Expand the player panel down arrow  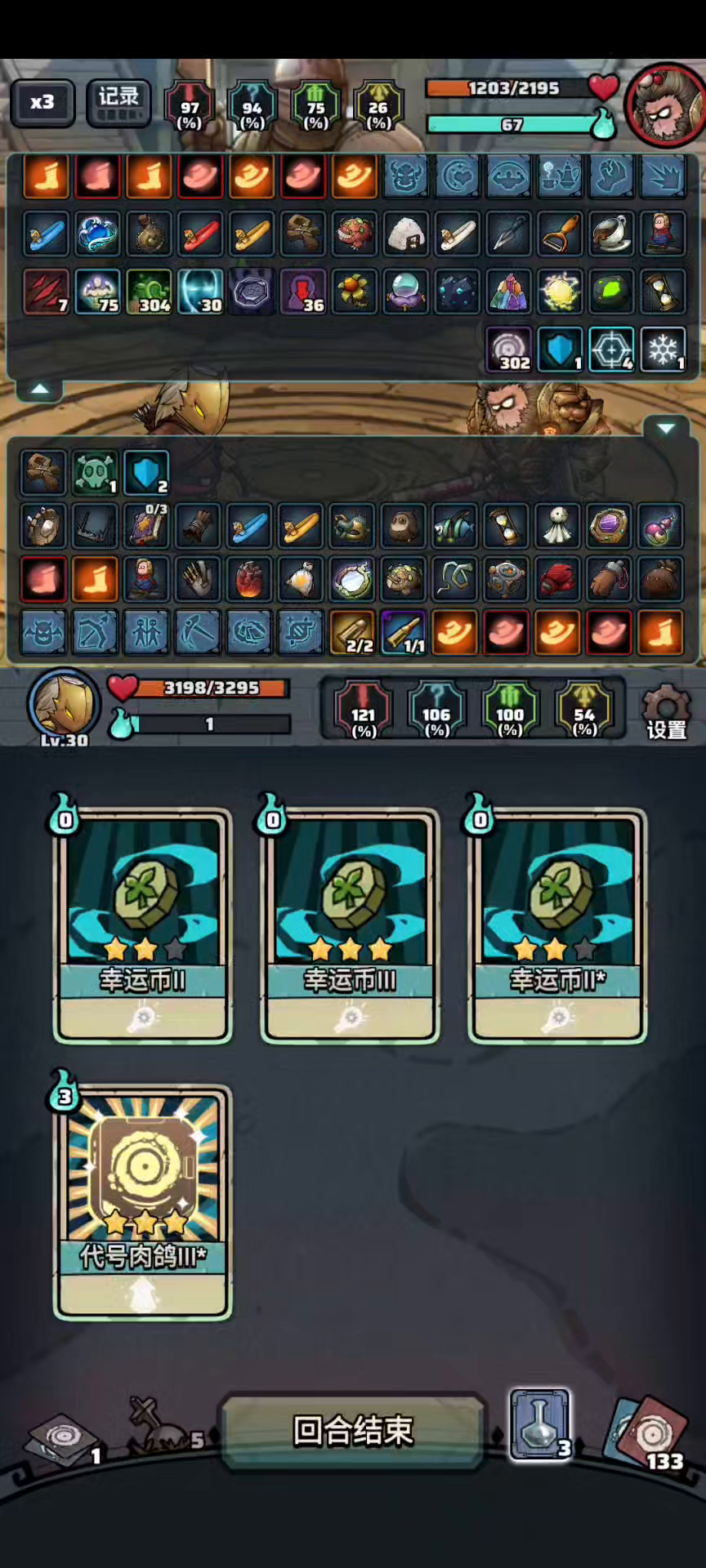coord(666,428)
